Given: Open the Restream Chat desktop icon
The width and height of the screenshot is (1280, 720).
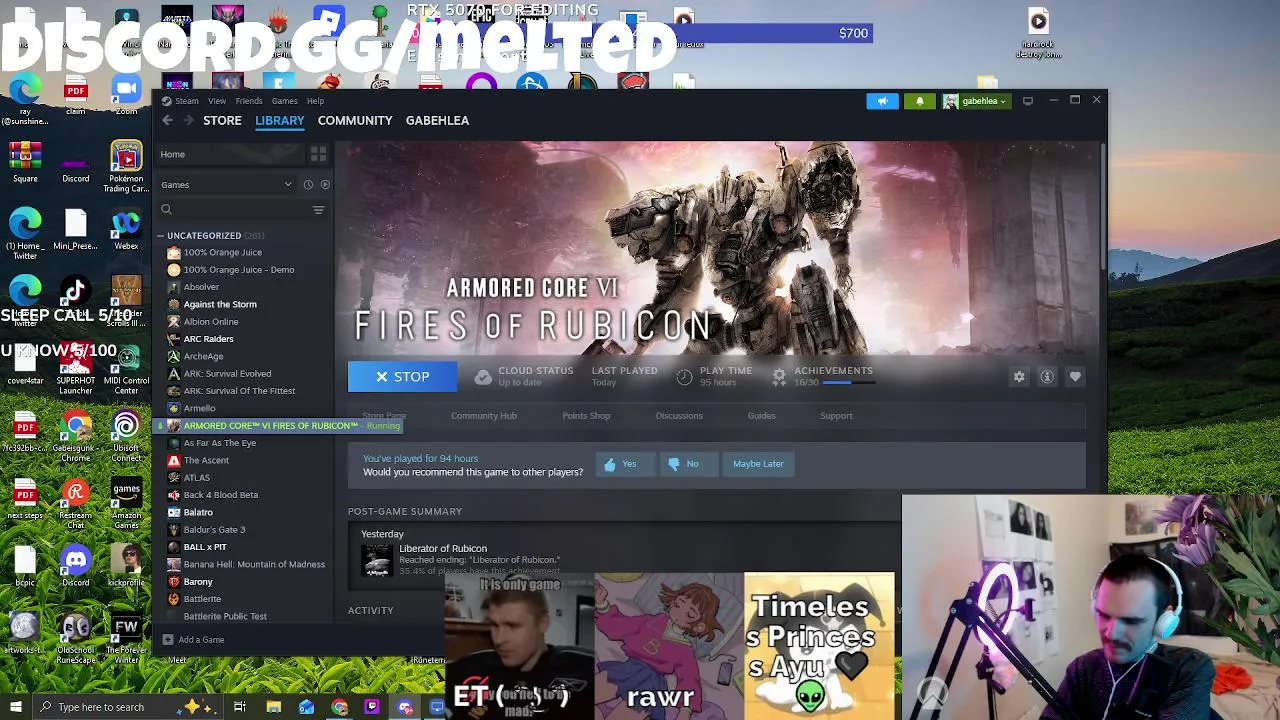Looking at the screenshot, I should [x=76, y=503].
